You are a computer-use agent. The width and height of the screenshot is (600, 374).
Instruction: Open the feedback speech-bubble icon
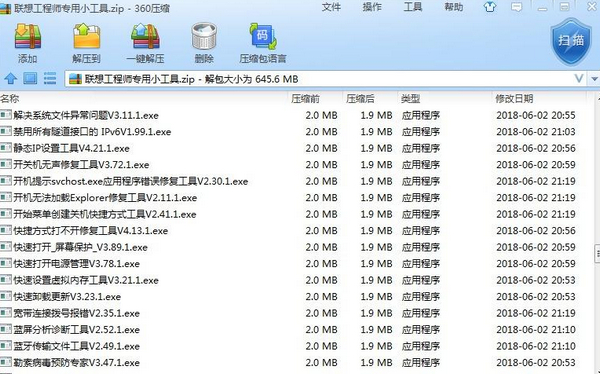coord(517,7)
